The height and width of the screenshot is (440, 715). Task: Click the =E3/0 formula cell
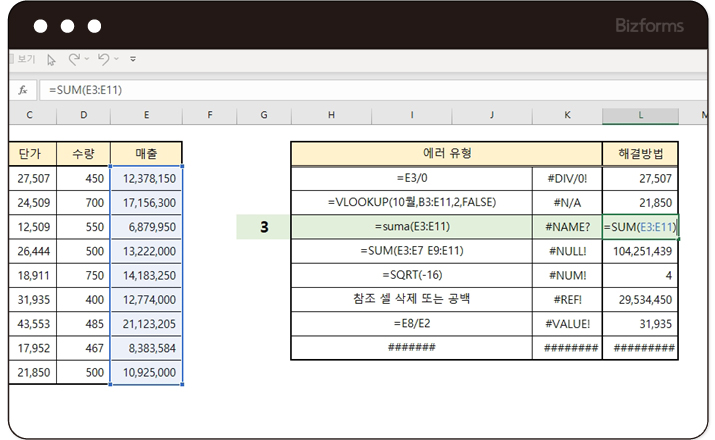coord(412,178)
